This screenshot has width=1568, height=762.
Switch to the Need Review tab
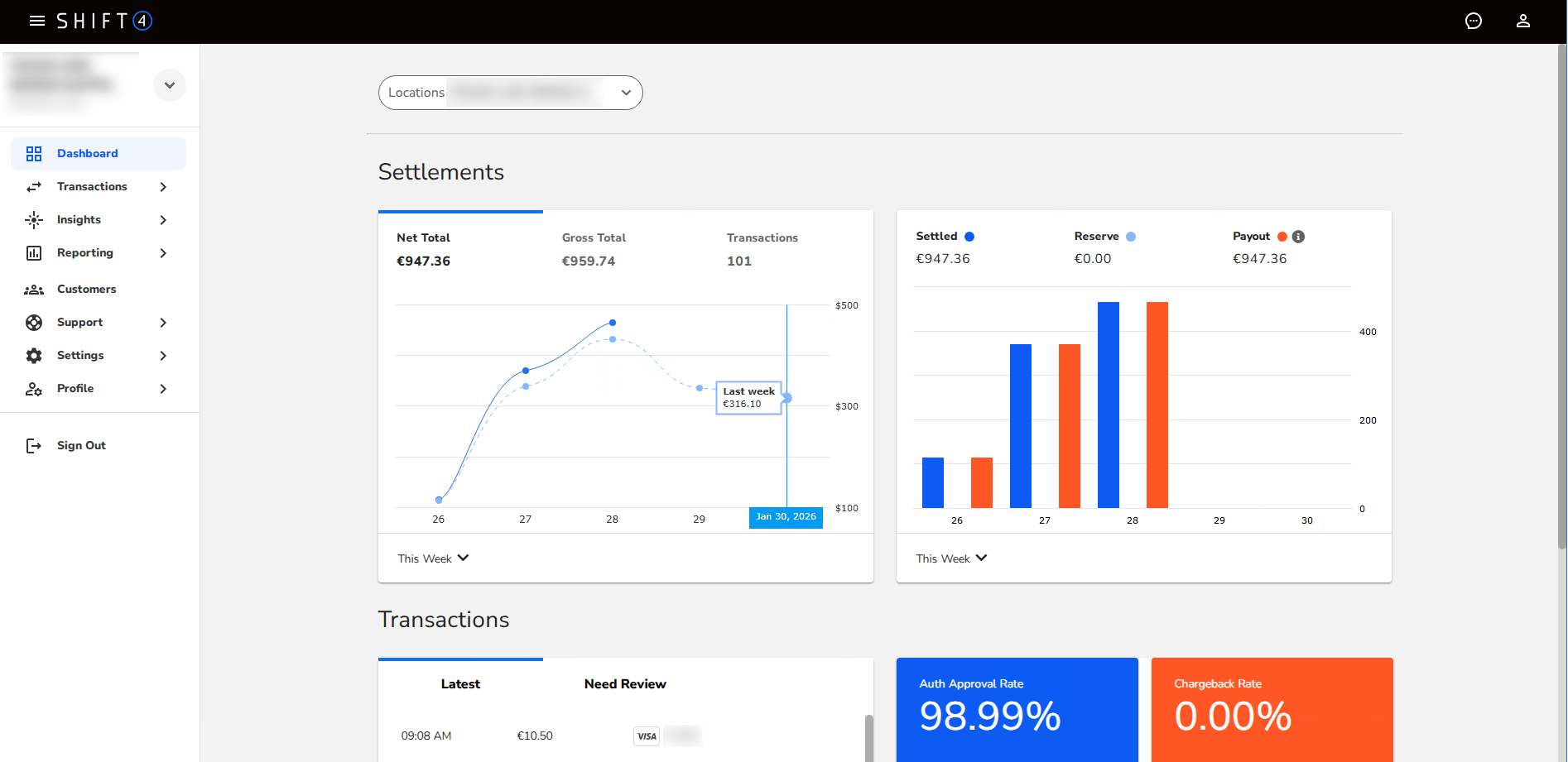click(x=625, y=684)
